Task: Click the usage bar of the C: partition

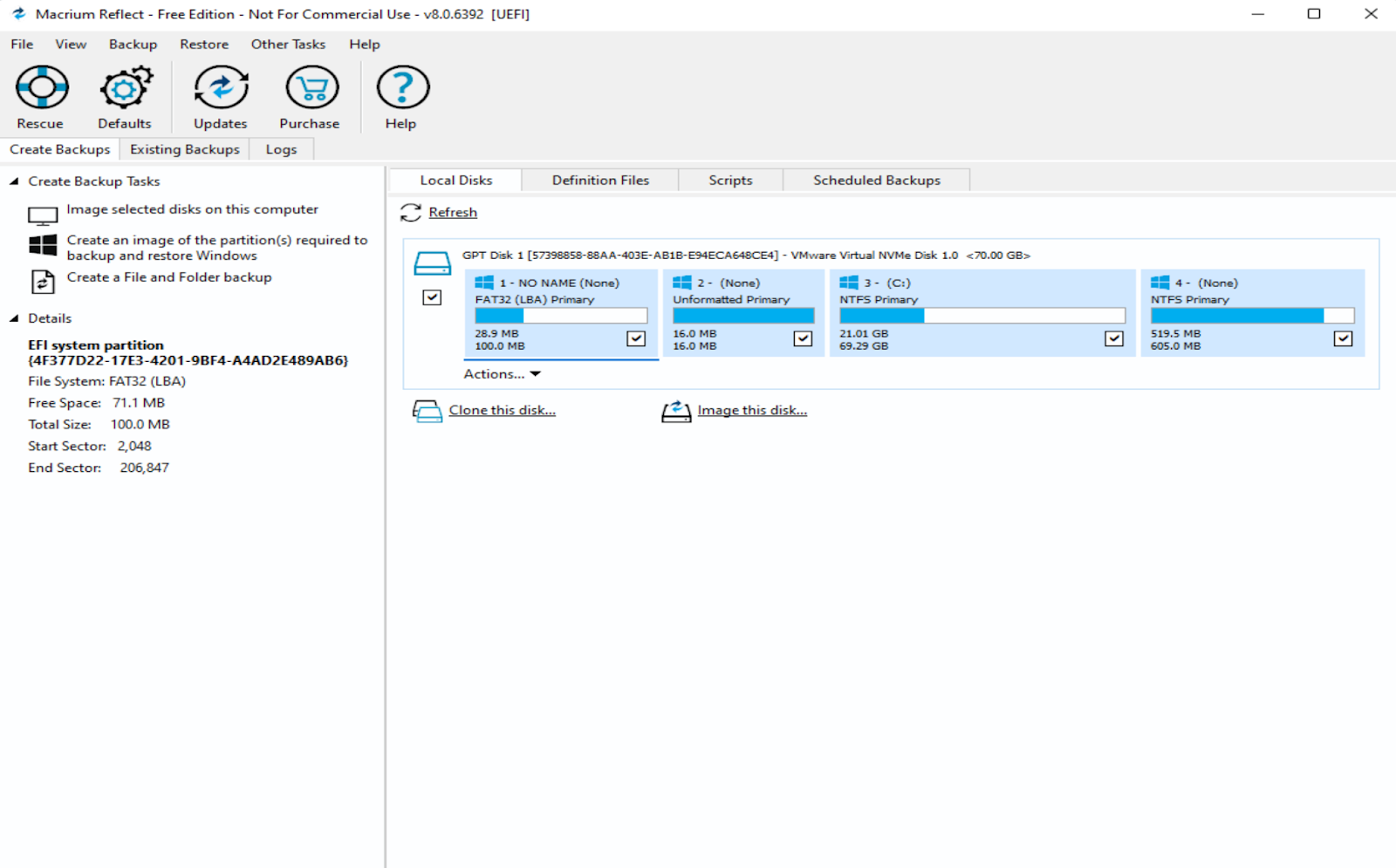Action: [x=982, y=316]
